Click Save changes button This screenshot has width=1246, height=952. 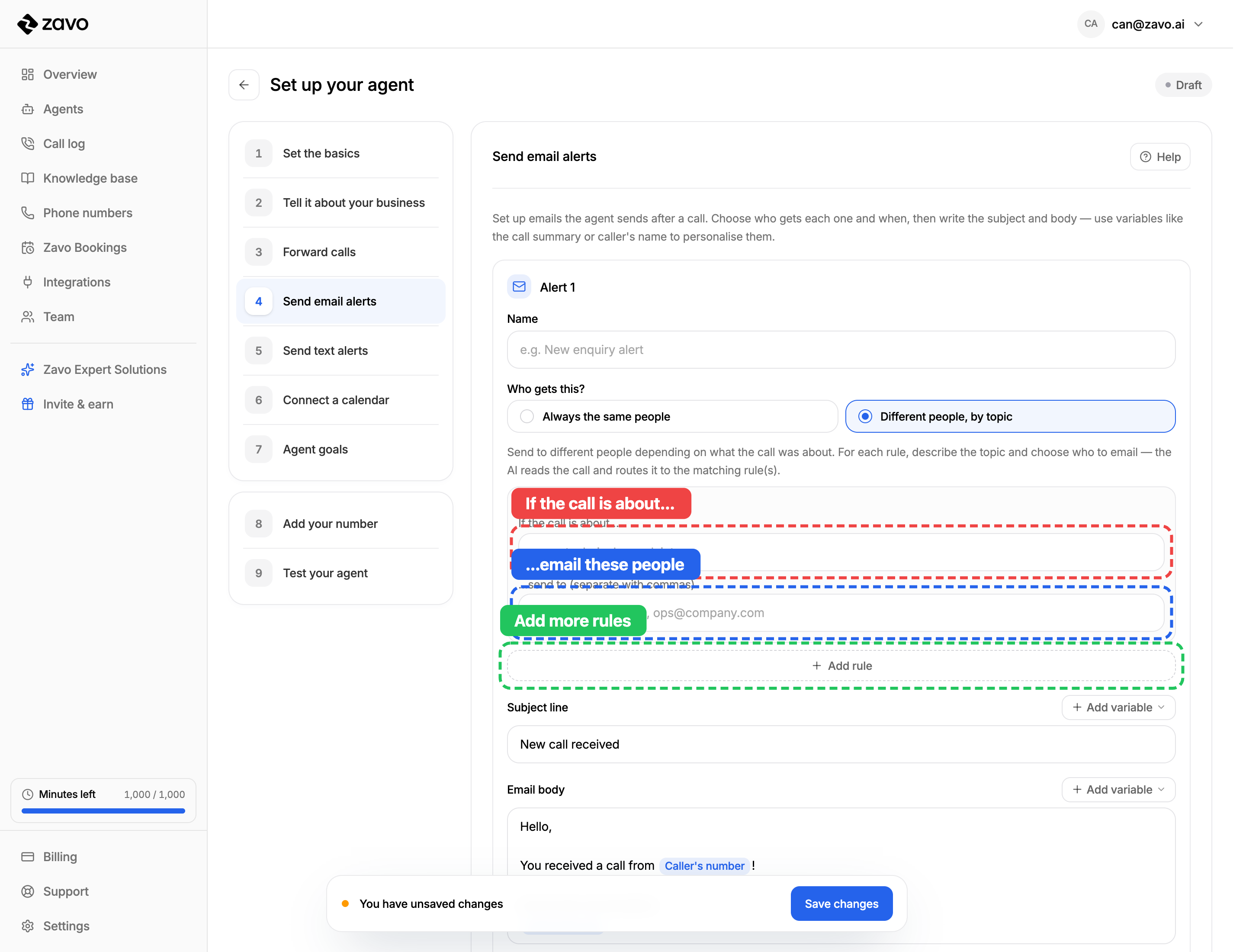click(841, 904)
